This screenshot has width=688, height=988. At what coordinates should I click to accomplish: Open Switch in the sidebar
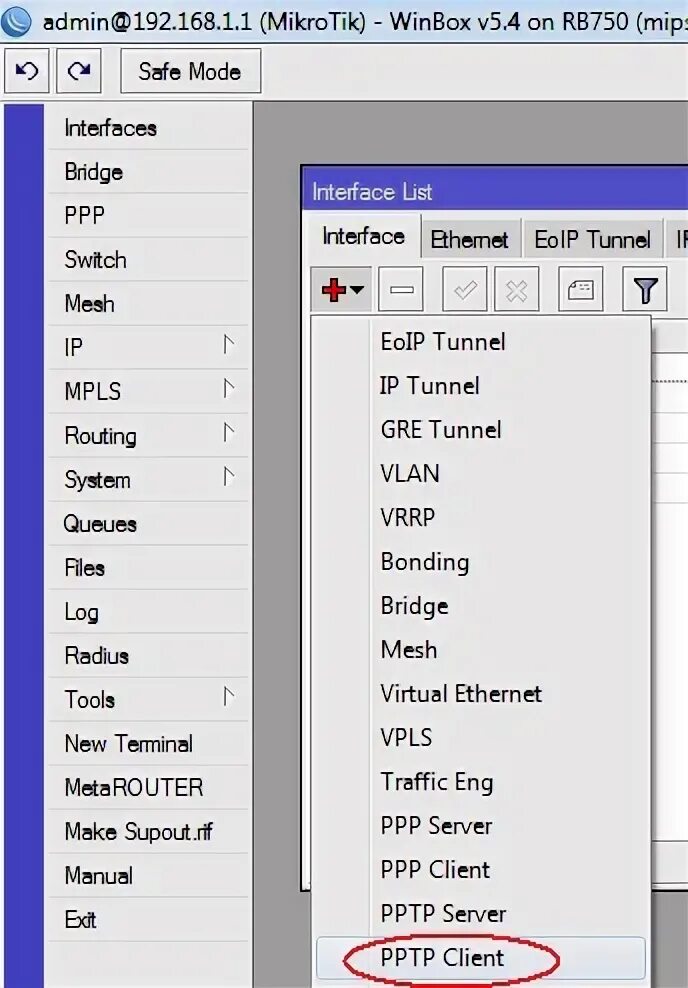click(x=148, y=260)
